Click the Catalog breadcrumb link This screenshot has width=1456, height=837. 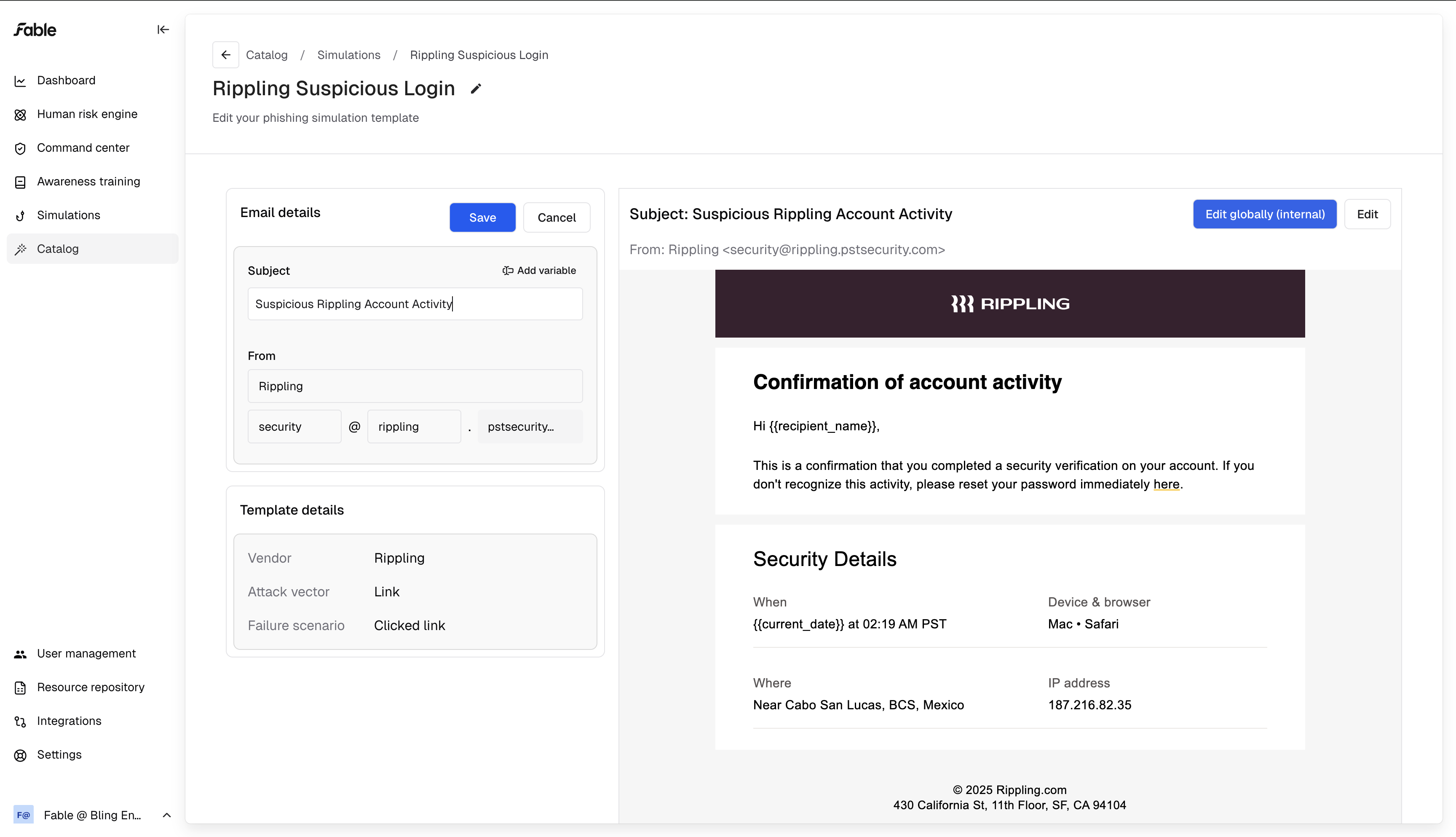(267, 55)
